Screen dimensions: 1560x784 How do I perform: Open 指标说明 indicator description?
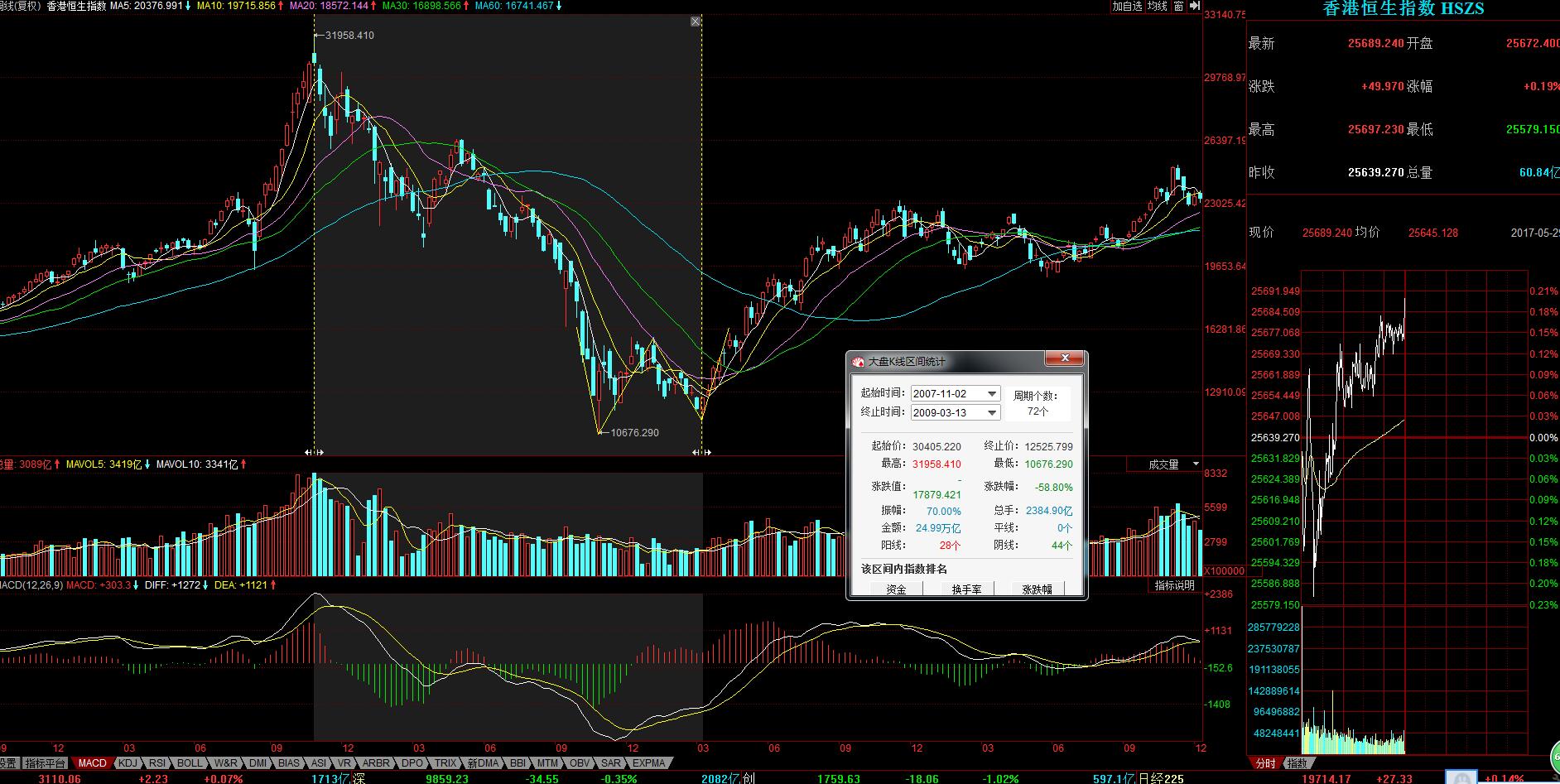[x=1175, y=585]
